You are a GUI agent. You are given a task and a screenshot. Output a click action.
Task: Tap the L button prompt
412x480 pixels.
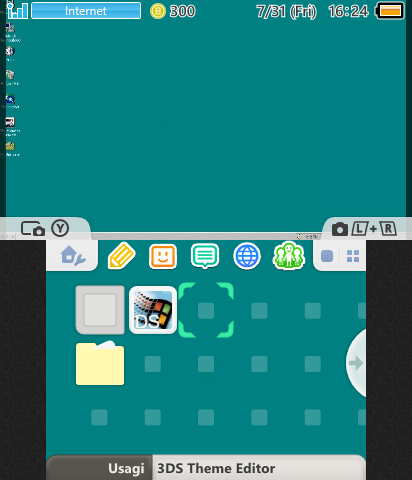[360, 229]
